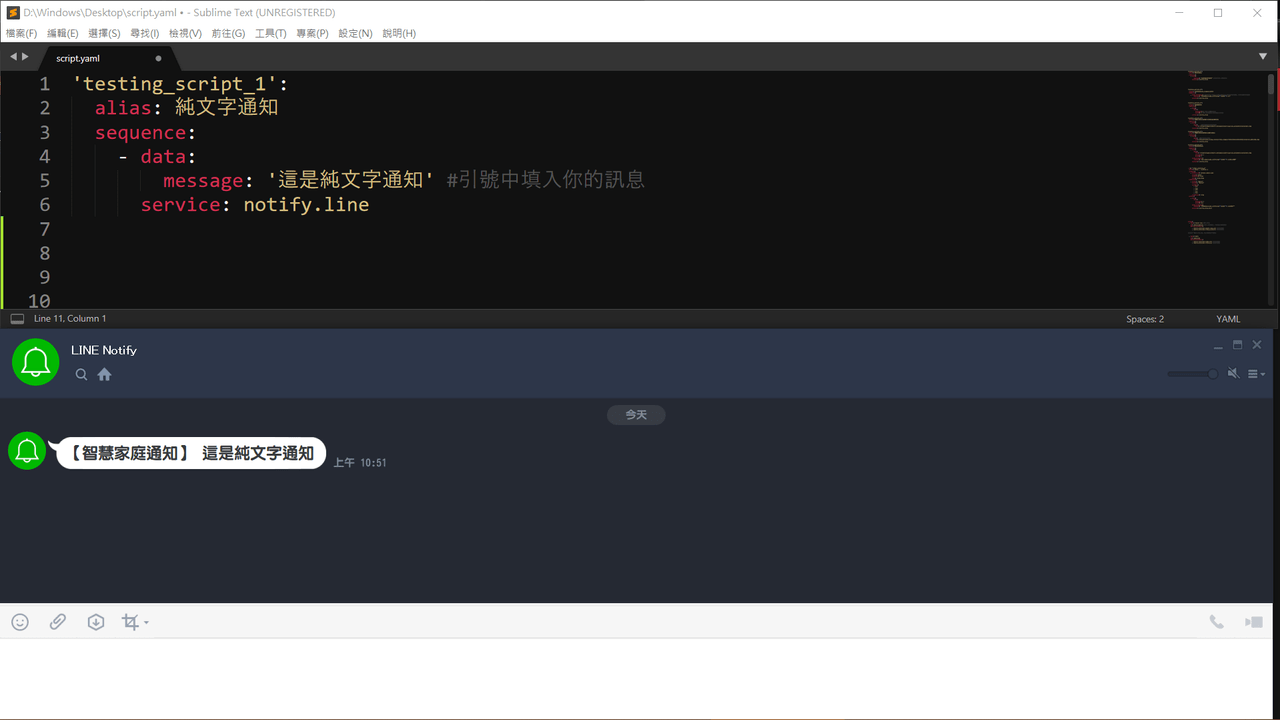
Task: Place cursor on the alias key
Action: coord(123,108)
